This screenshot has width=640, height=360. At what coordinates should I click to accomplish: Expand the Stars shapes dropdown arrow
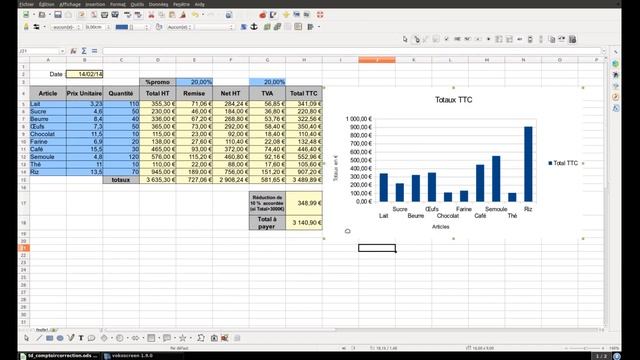(x=190, y=338)
